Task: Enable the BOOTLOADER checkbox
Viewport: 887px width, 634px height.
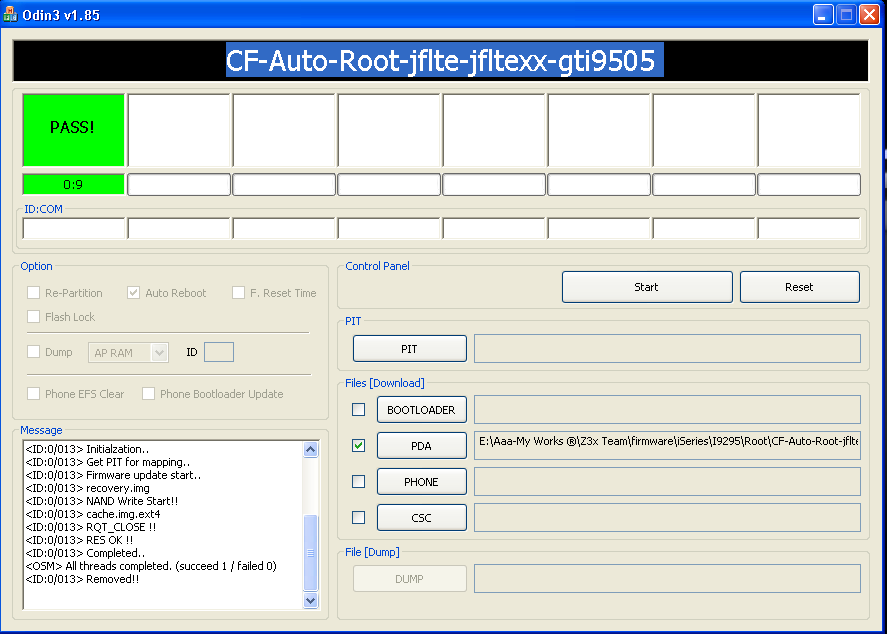Action: pos(358,409)
